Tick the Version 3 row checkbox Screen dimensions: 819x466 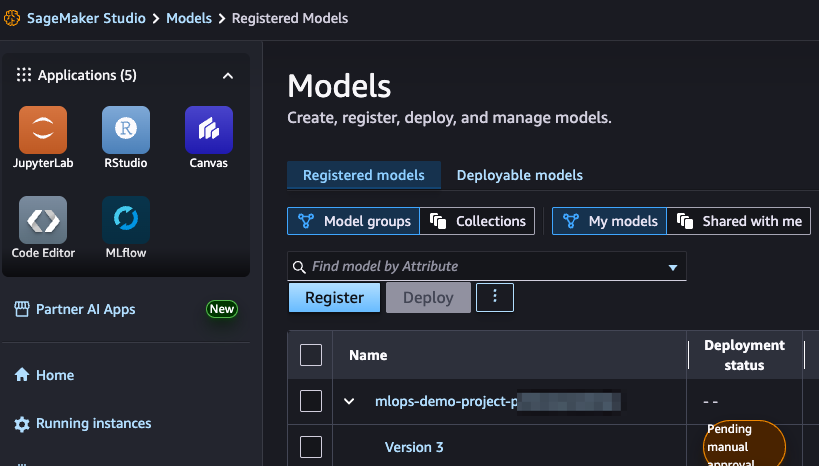click(311, 447)
